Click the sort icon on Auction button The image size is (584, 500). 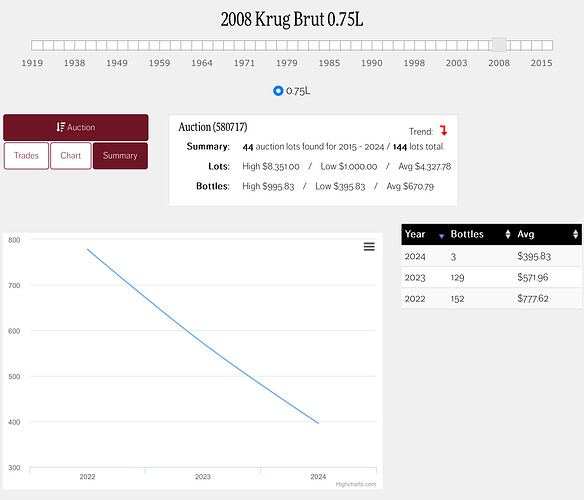coord(61,127)
